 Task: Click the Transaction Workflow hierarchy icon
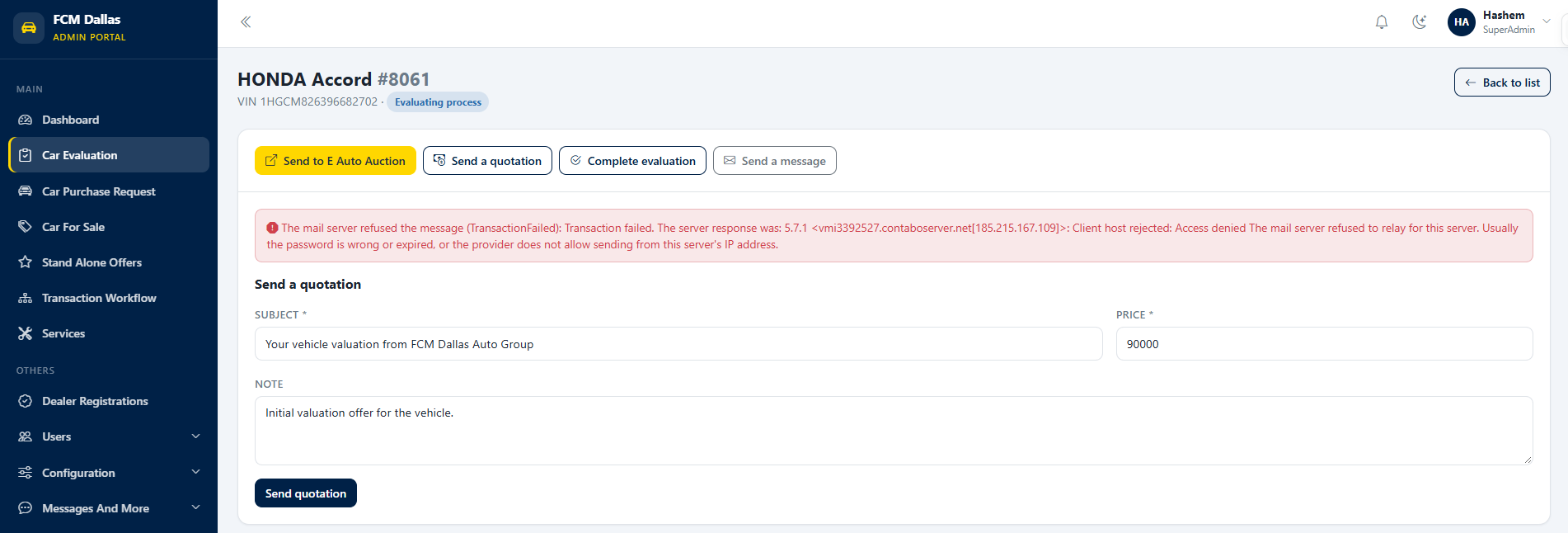point(26,298)
